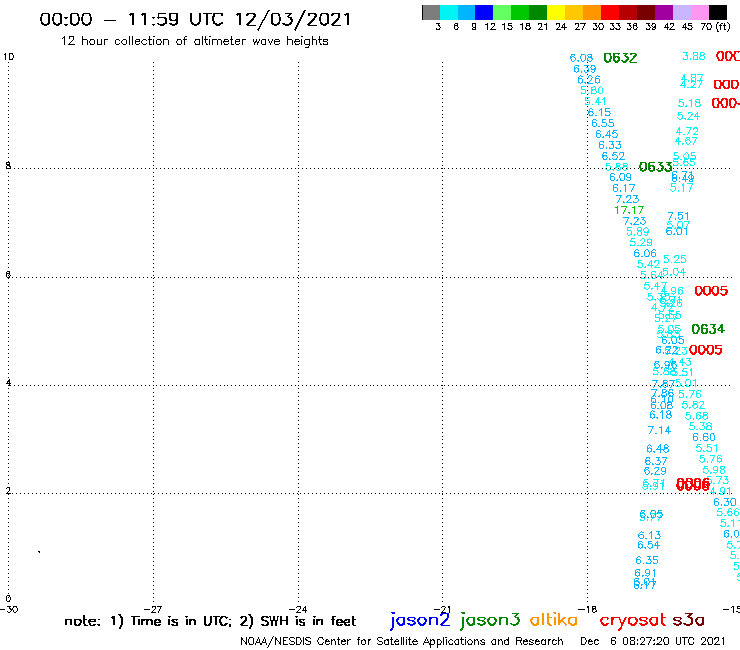Image resolution: width=740 pixels, height=650 pixels.
Task: Click subtitle '12 hour collection of altimeter wave heights'
Action: coord(194,41)
